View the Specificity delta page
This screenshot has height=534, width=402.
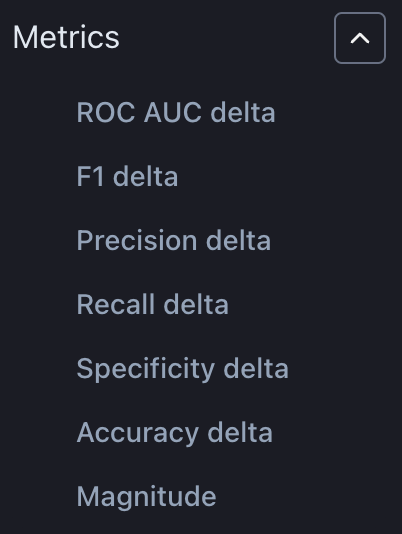[183, 369]
